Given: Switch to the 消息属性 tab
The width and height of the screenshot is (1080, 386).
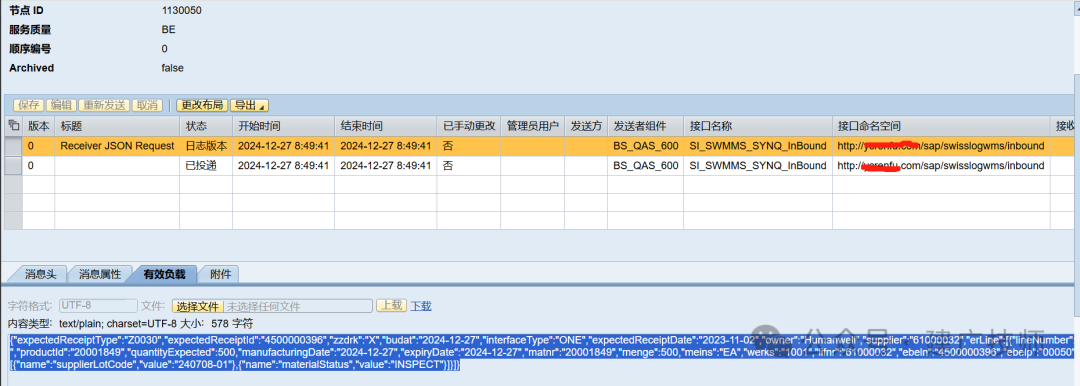Looking at the screenshot, I should [x=100, y=274].
